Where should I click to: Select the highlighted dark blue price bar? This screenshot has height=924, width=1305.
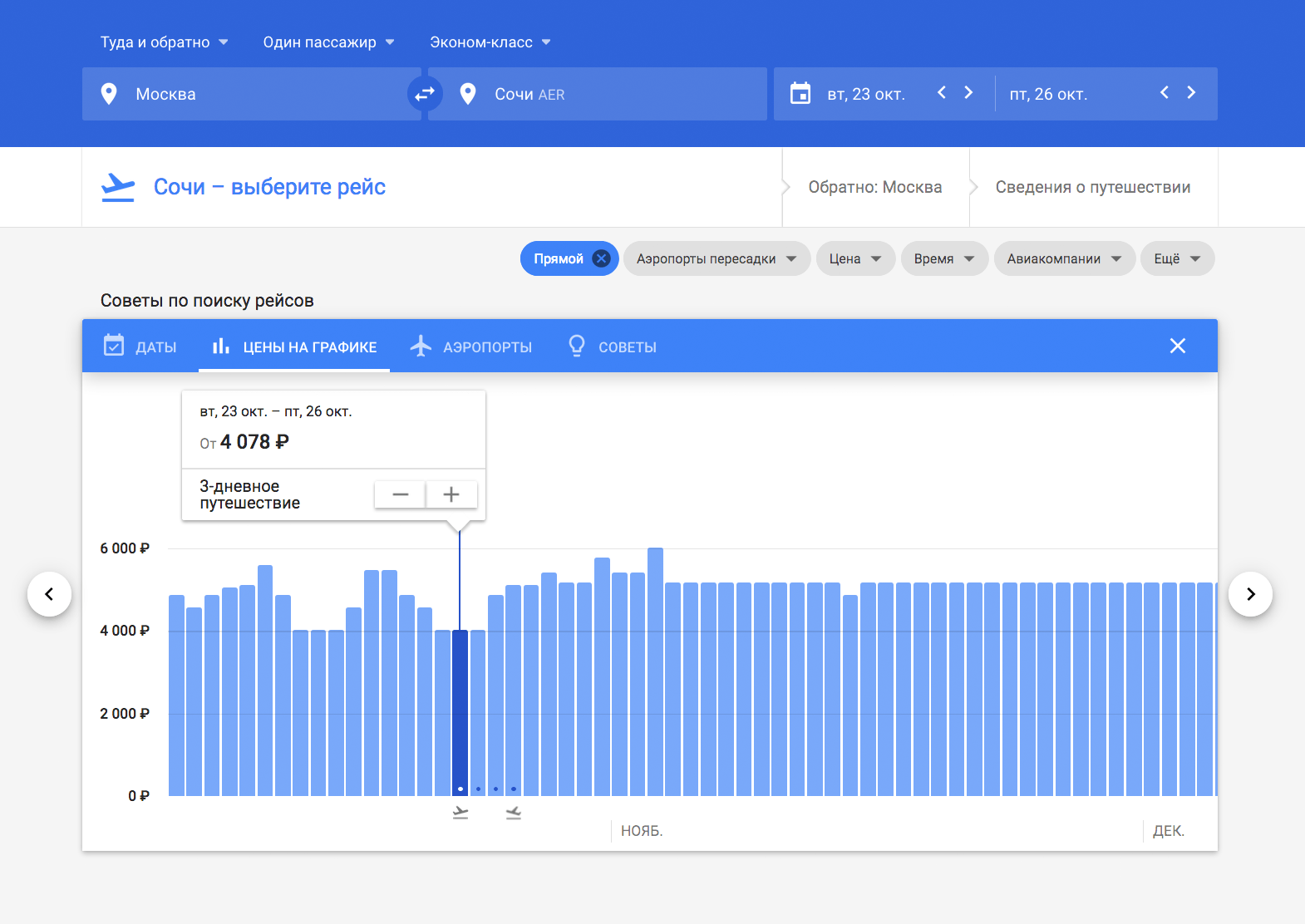pos(460,713)
